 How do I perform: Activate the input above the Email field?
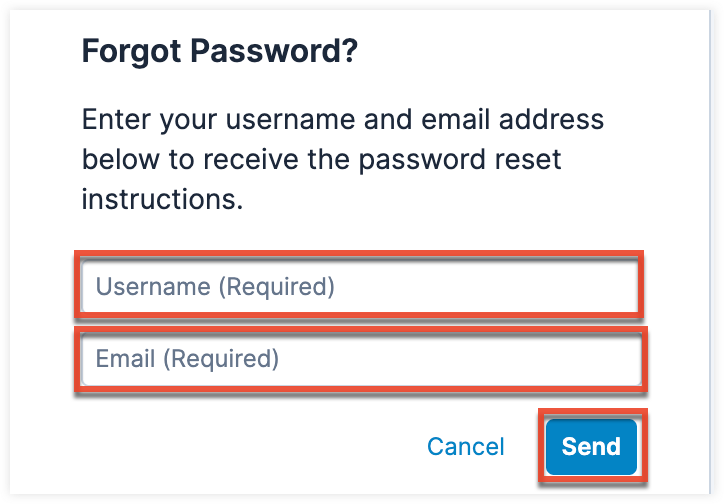358,287
